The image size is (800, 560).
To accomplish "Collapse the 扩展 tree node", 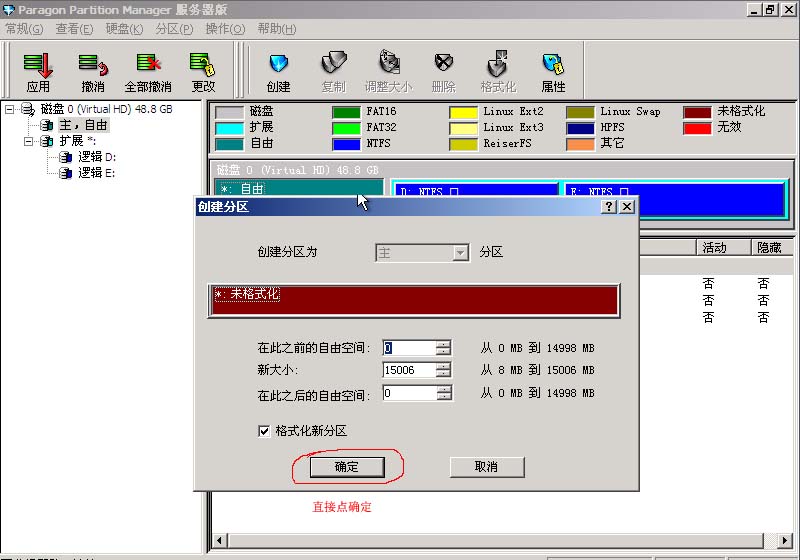I will [29, 141].
